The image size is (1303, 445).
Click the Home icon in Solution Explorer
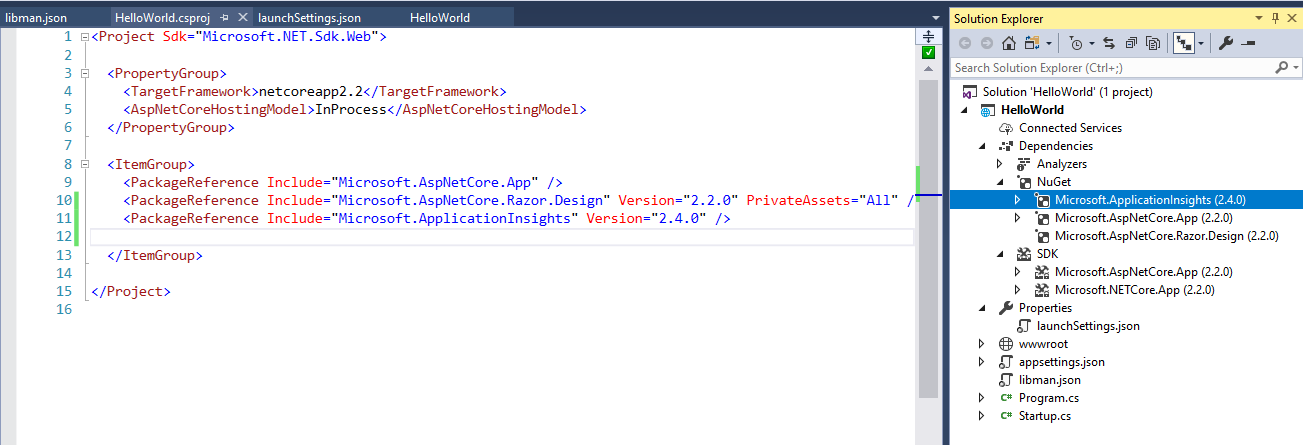(x=1008, y=44)
